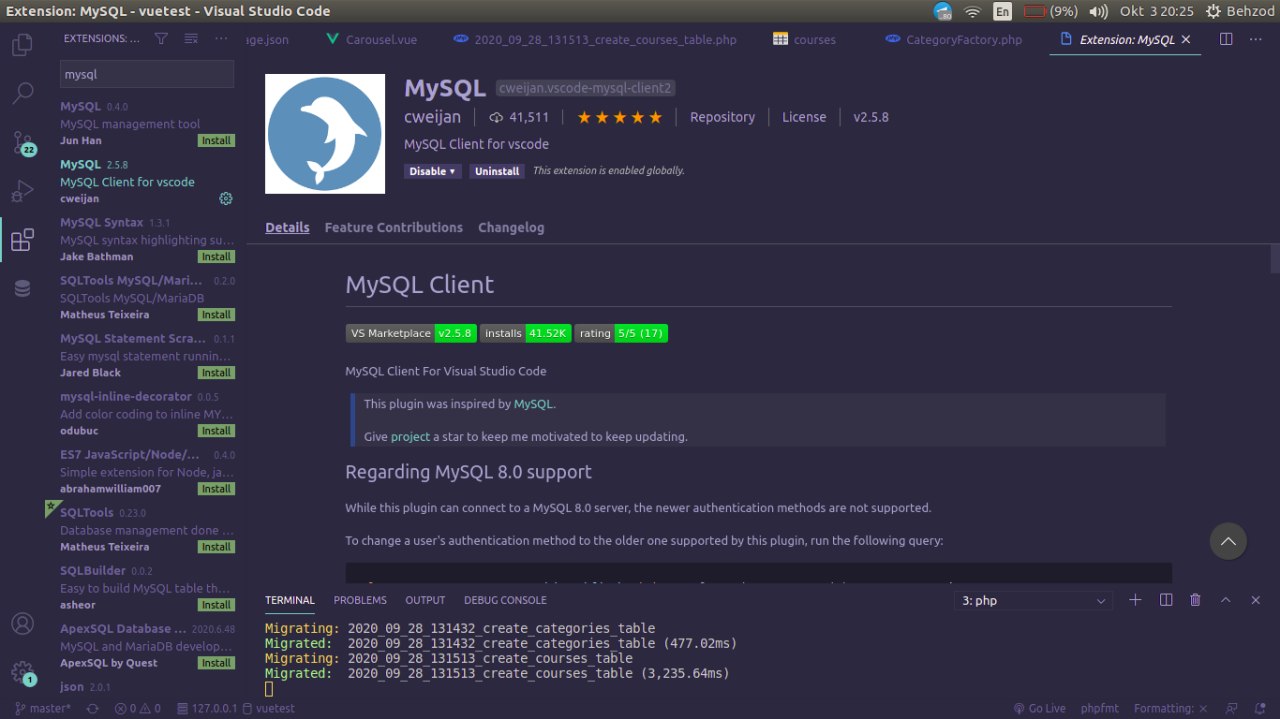Open the Details tab

coord(287,227)
